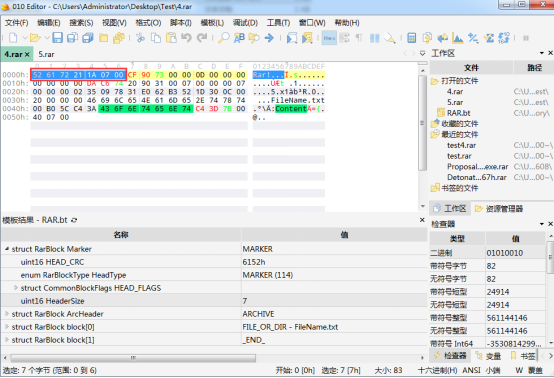Collapse the struct RarBlock Marker row
554x378 pixels.
(x=7, y=249)
